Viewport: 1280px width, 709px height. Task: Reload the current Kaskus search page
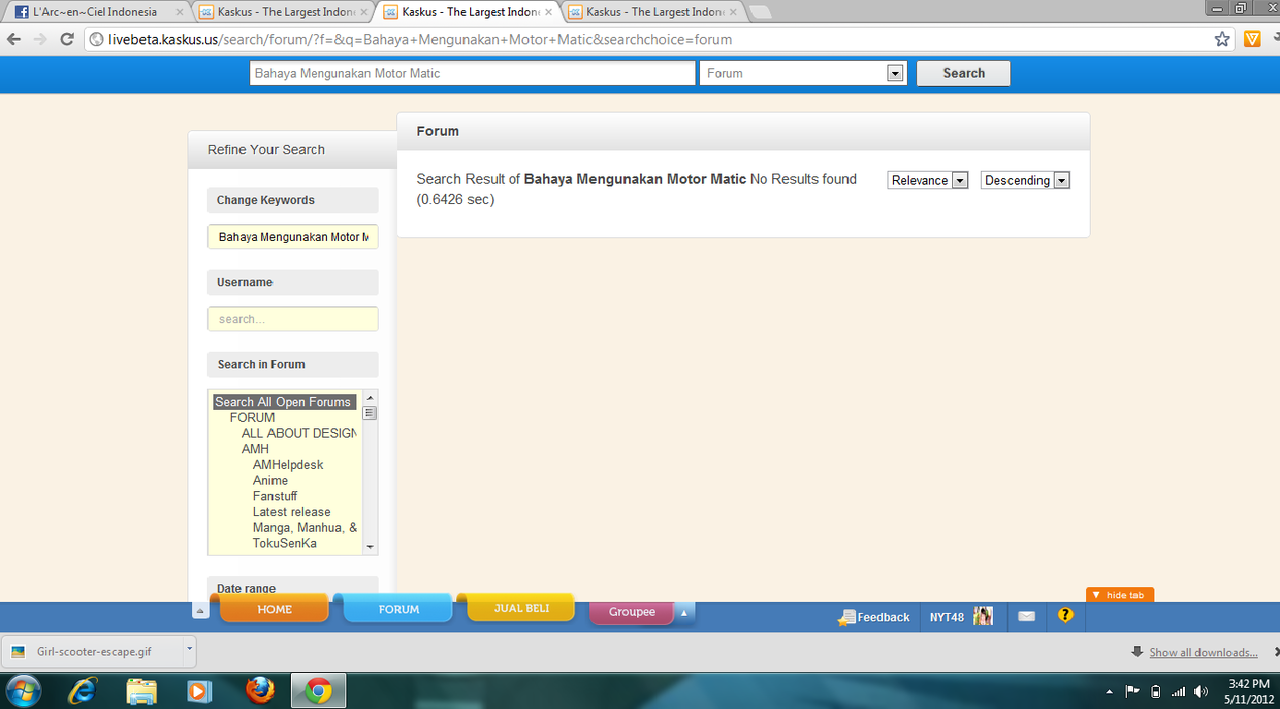67,39
